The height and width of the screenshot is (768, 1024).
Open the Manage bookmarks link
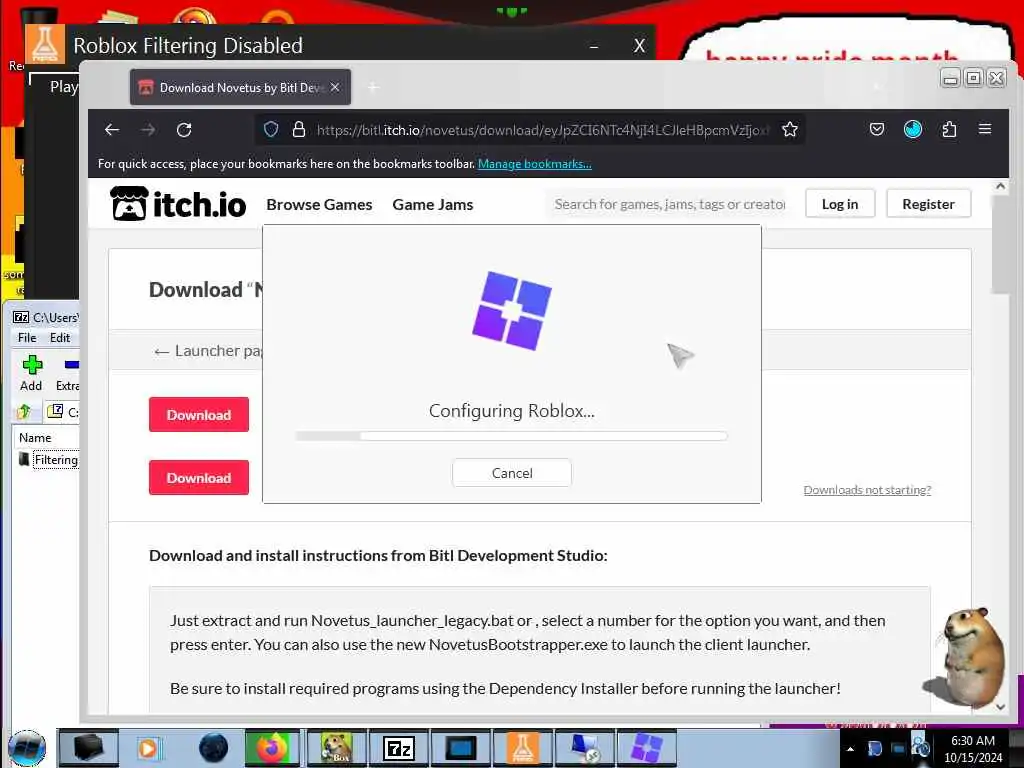(535, 164)
